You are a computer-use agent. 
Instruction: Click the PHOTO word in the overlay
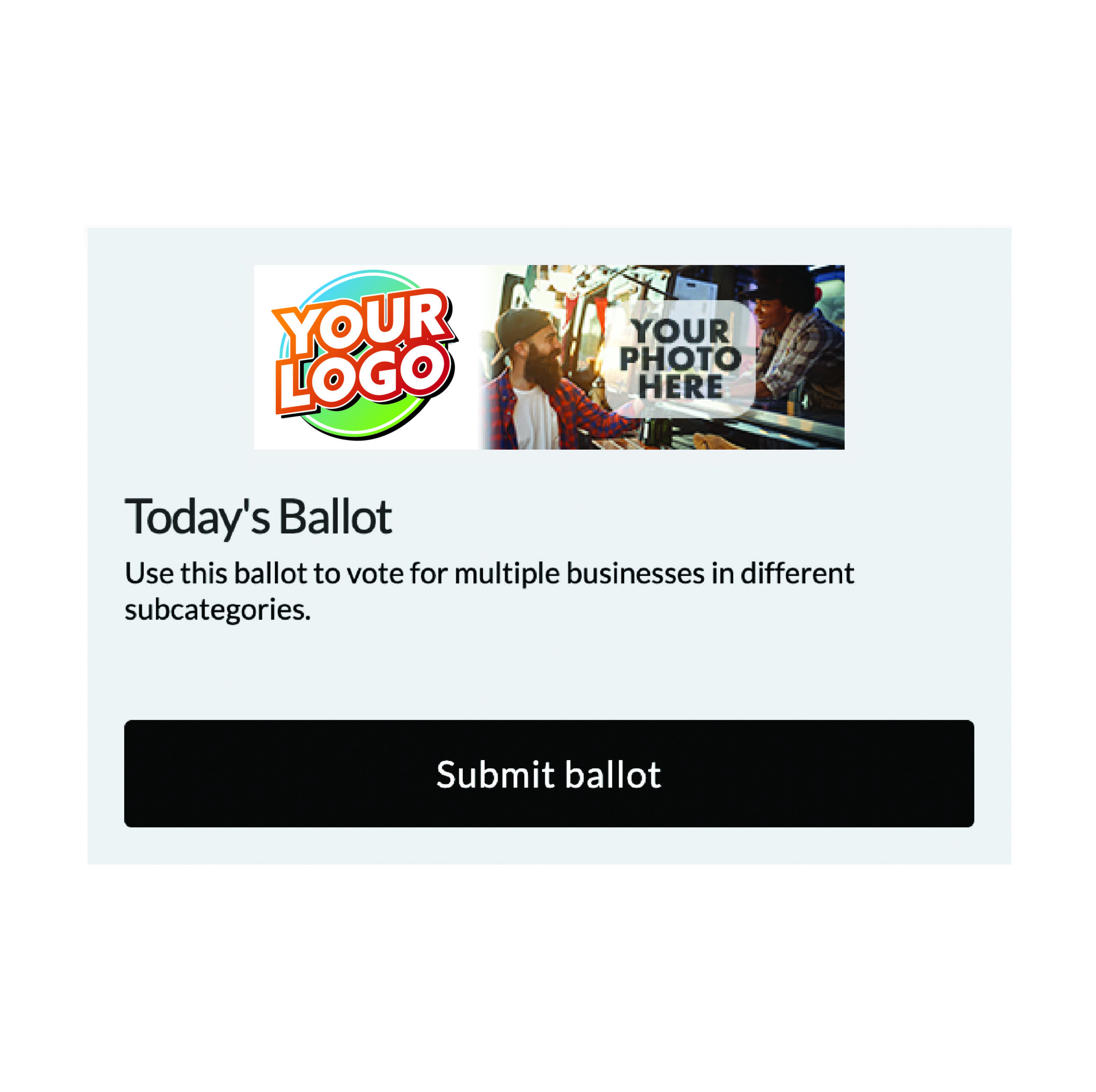pos(680,358)
